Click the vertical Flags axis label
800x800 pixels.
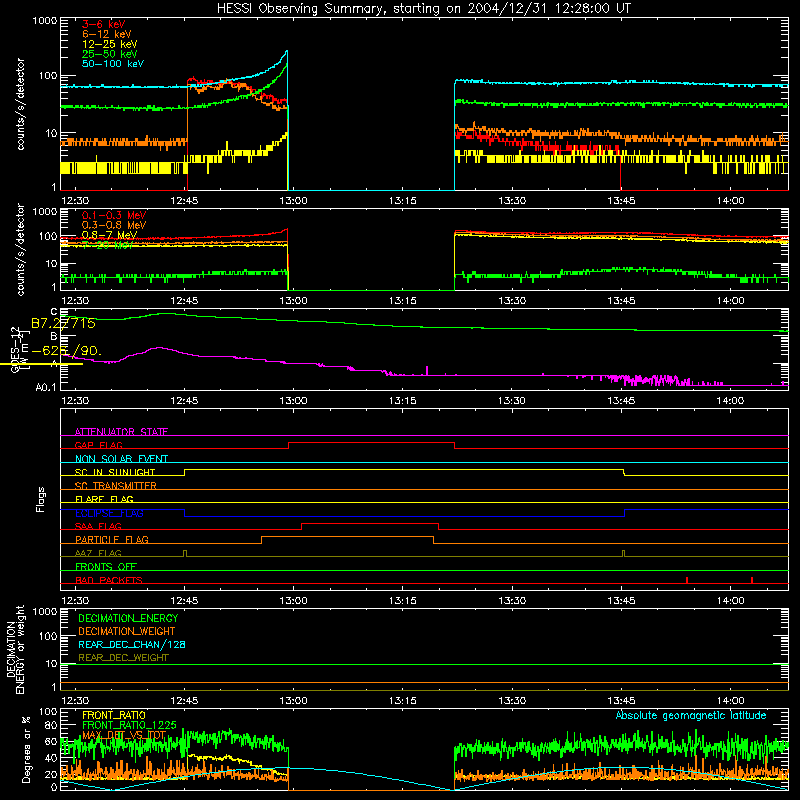pyautogui.click(x=41, y=499)
